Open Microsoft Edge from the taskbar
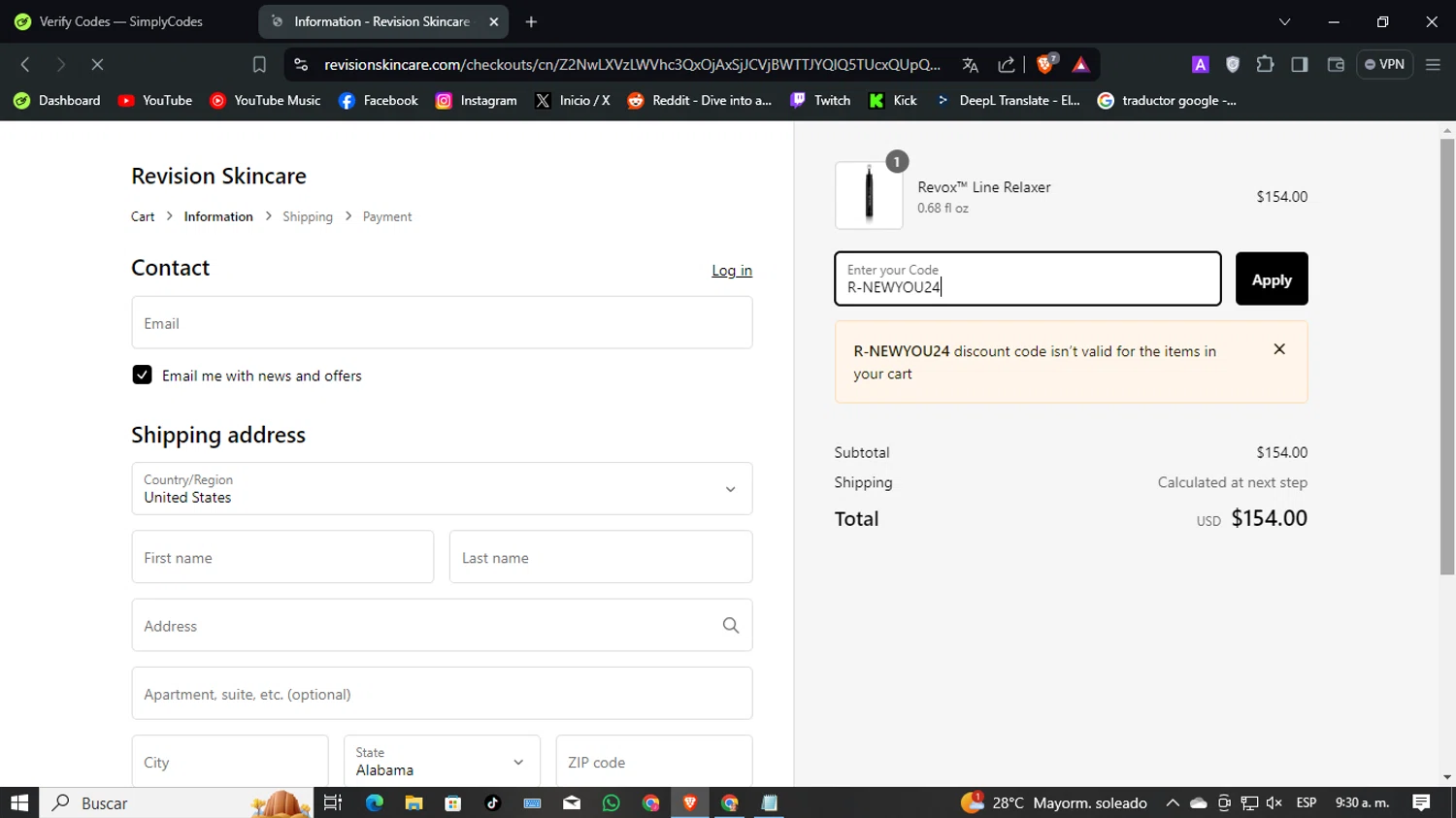 click(x=374, y=802)
